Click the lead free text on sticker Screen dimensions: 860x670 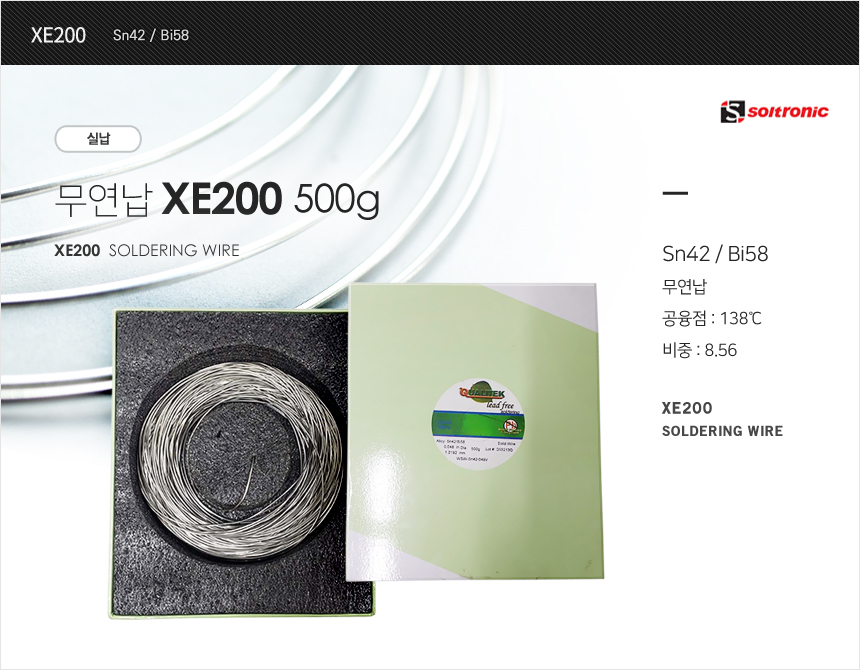point(500,406)
